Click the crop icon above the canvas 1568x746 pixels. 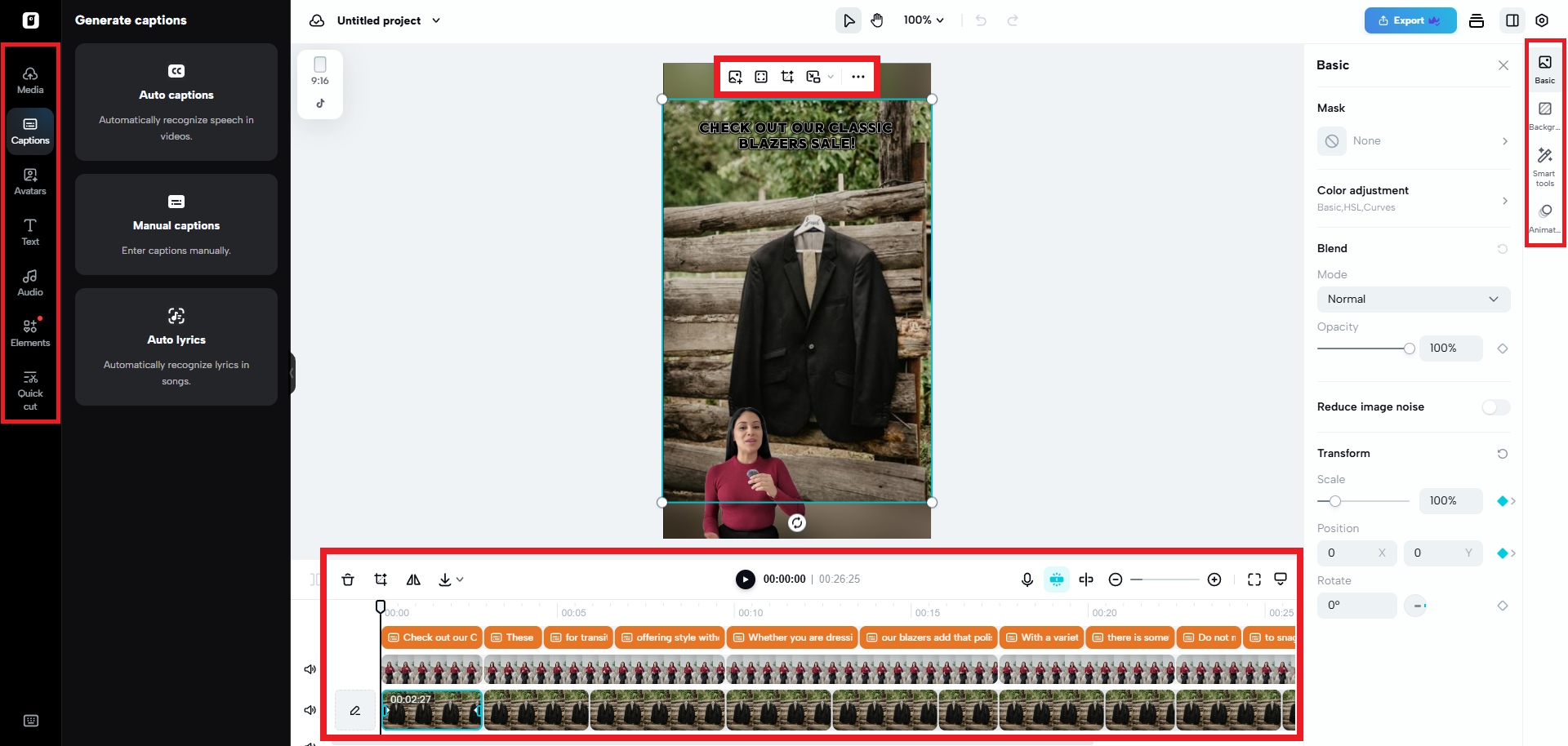(x=787, y=77)
